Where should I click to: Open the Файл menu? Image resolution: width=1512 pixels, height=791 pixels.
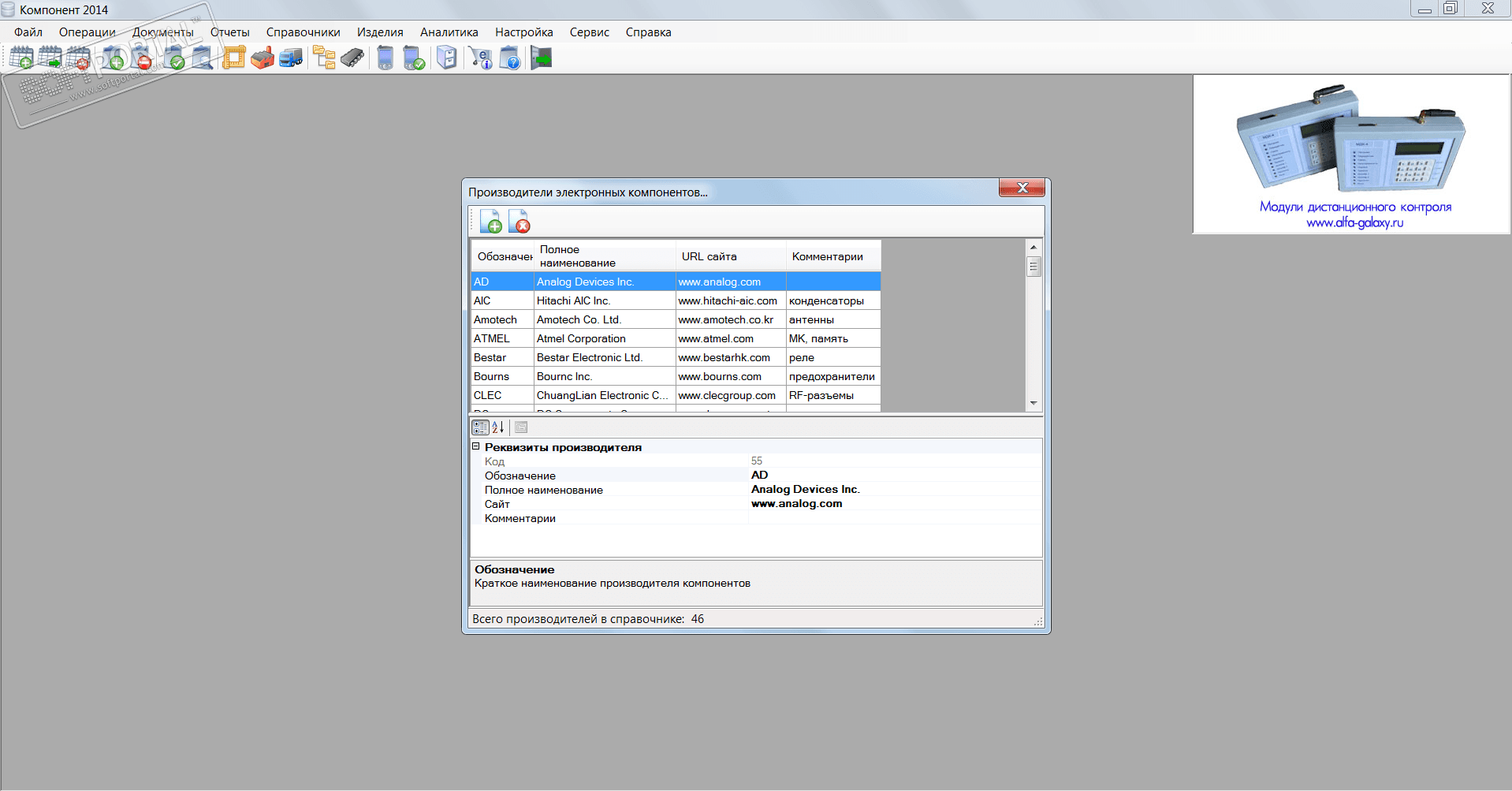(x=28, y=32)
